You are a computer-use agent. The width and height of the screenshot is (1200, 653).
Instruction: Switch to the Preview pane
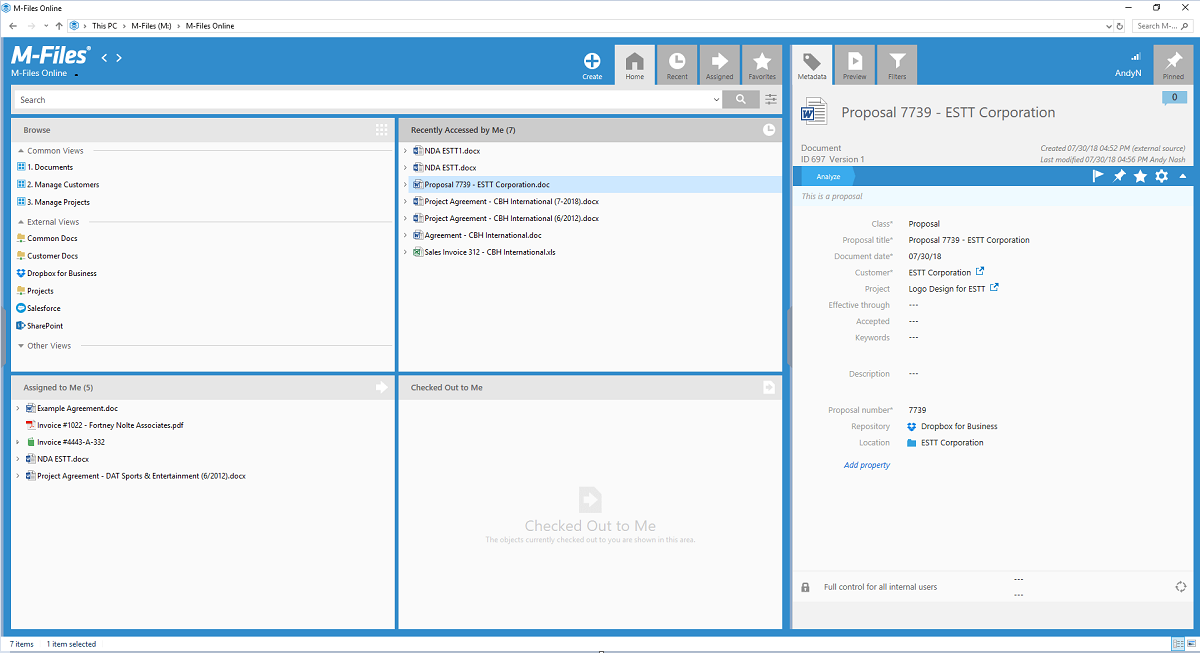(x=854, y=63)
